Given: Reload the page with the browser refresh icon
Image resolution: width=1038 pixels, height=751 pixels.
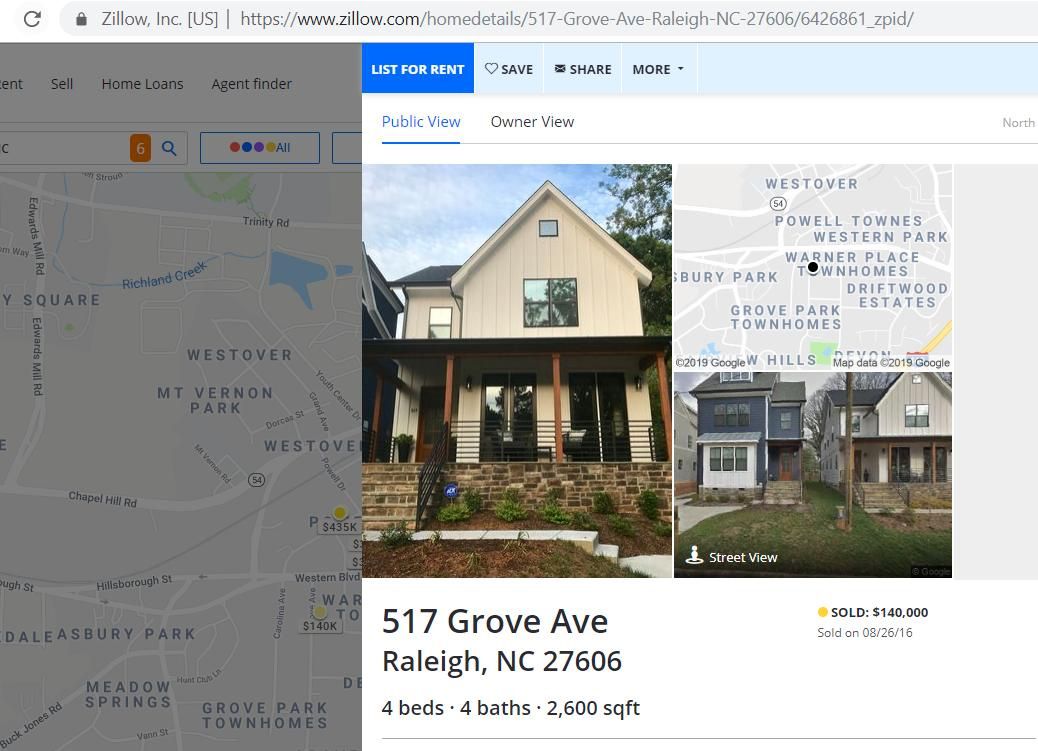Looking at the screenshot, I should (x=32, y=19).
